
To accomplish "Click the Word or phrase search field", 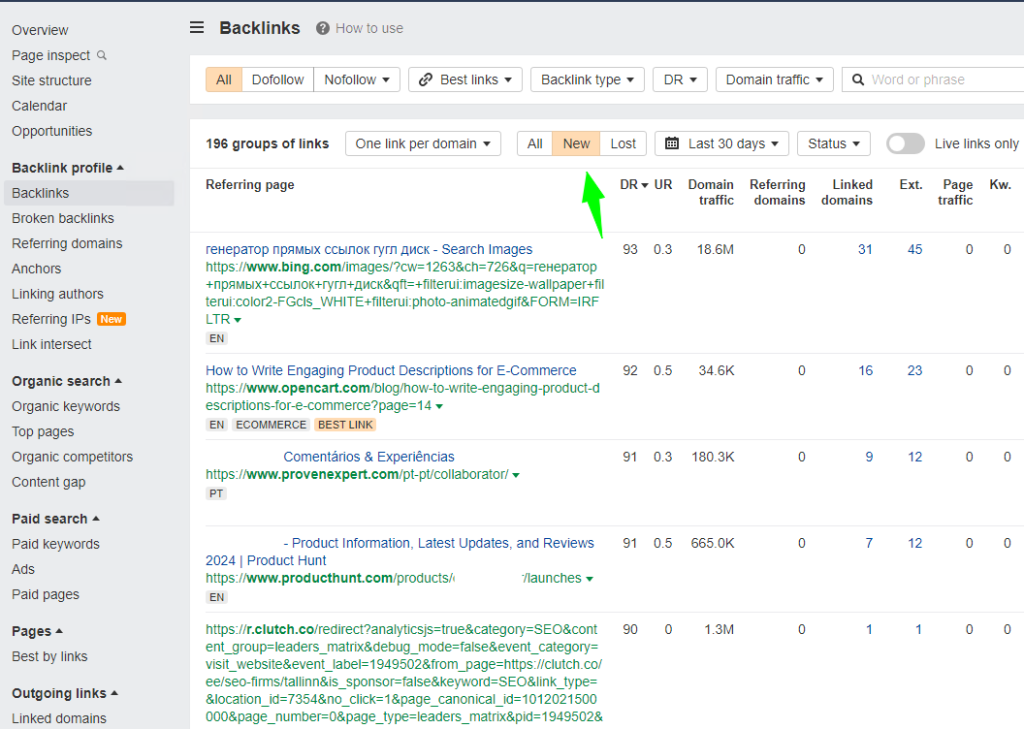I will point(940,80).
